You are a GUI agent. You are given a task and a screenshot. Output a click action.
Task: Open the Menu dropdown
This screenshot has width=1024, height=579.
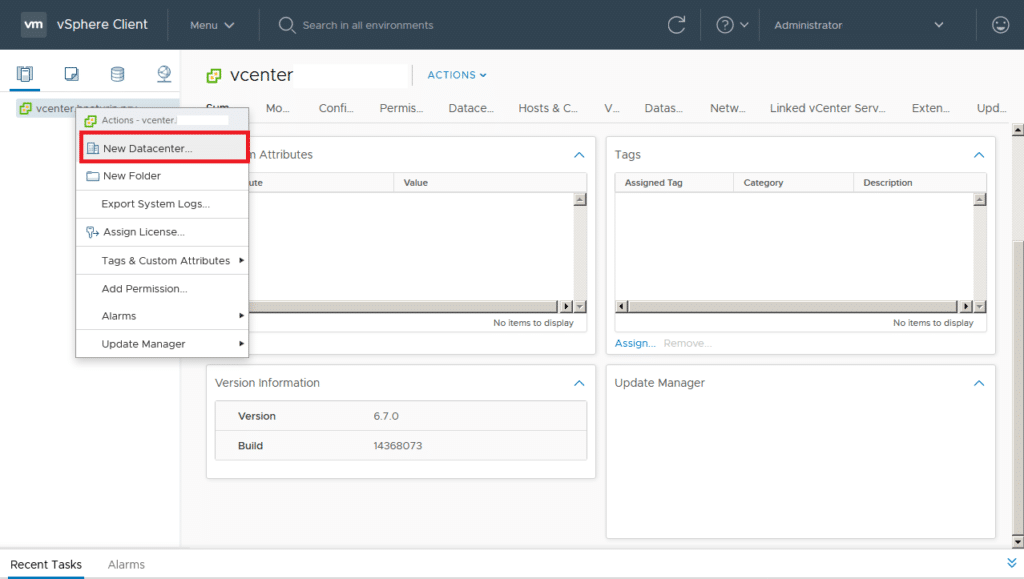[x=212, y=25]
